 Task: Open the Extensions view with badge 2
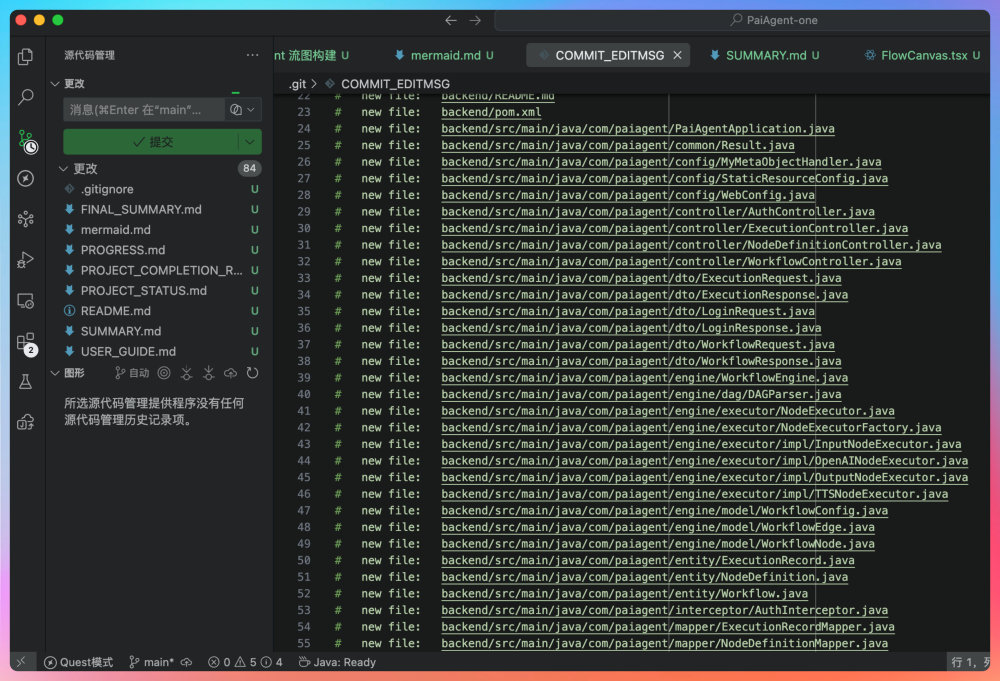click(x=26, y=342)
